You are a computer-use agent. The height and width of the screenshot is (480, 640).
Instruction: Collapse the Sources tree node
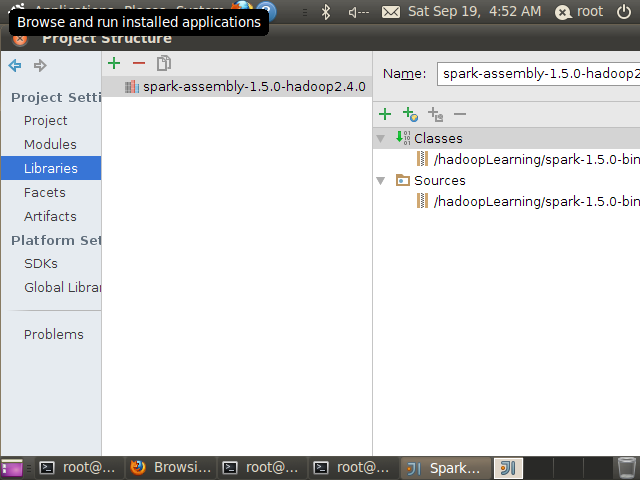[380, 181]
